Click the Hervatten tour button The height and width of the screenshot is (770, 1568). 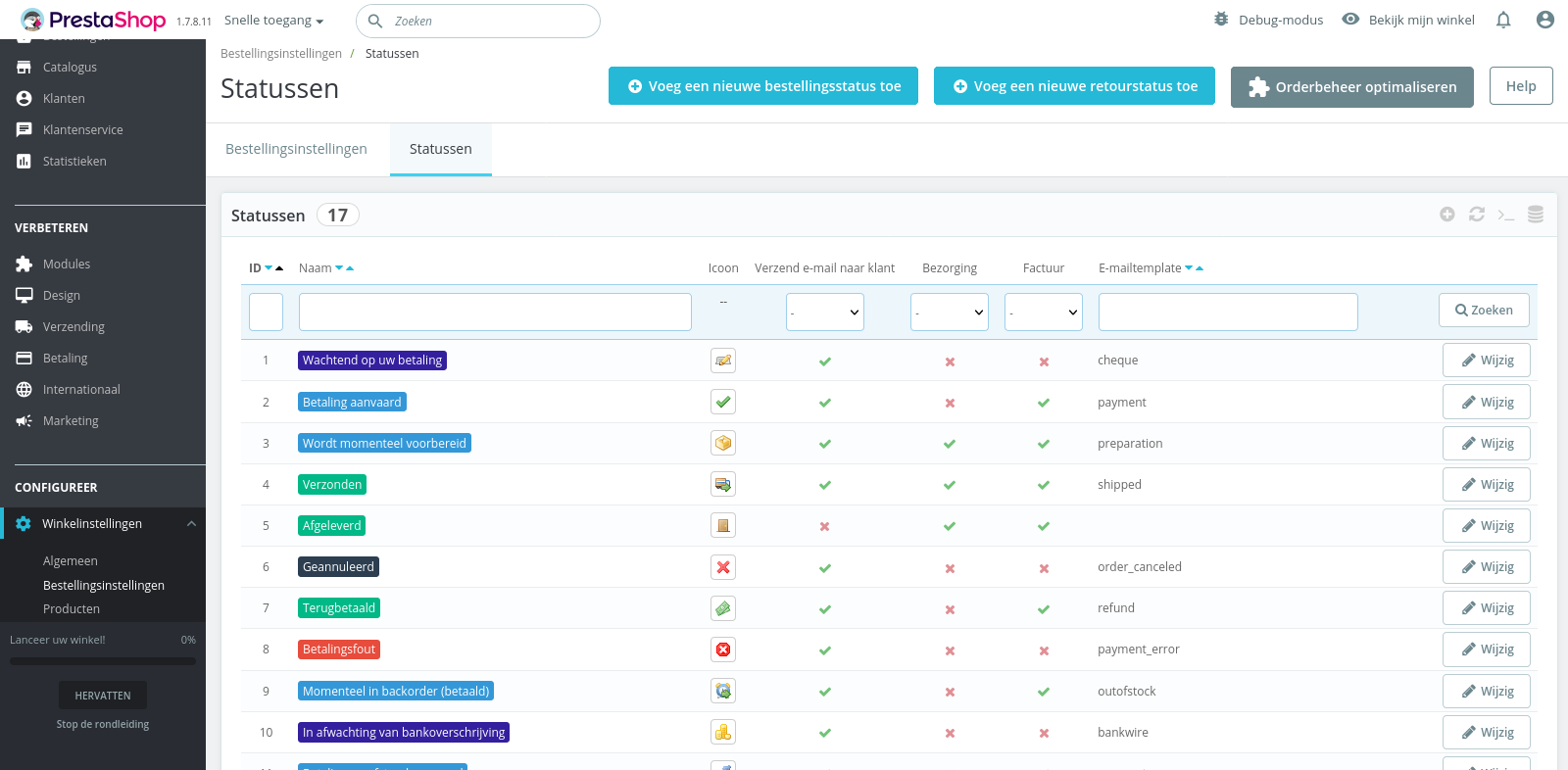pyautogui.click(x=103, y=696)
